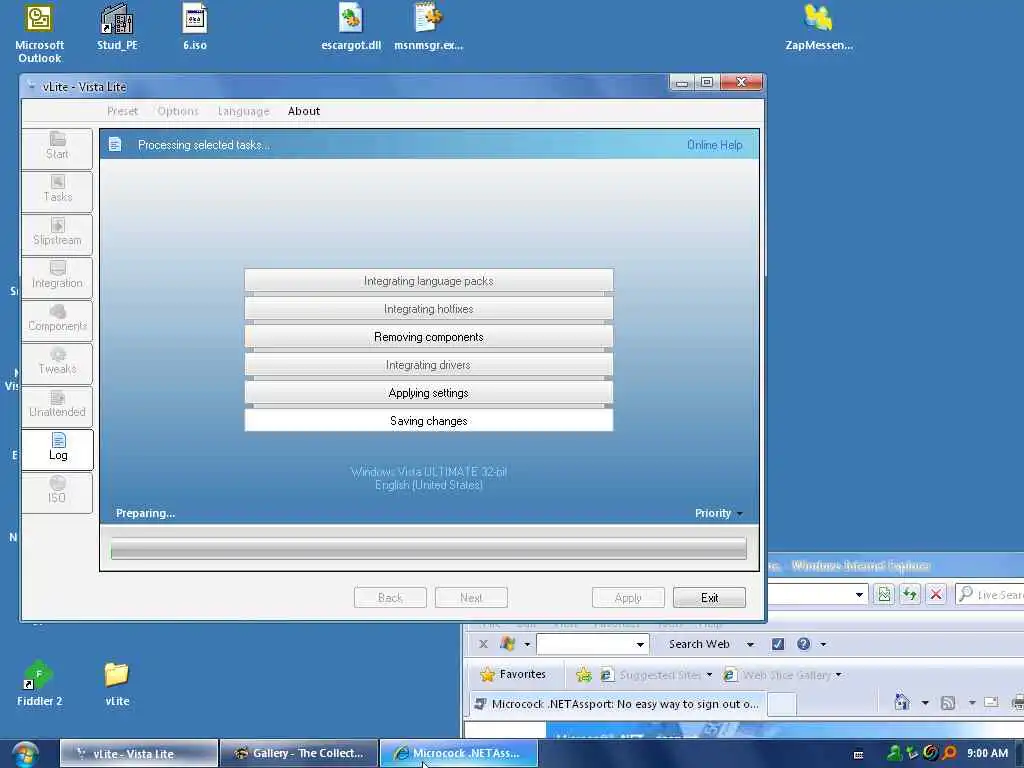Click inside the Windows Live toolbar search field

585,645
